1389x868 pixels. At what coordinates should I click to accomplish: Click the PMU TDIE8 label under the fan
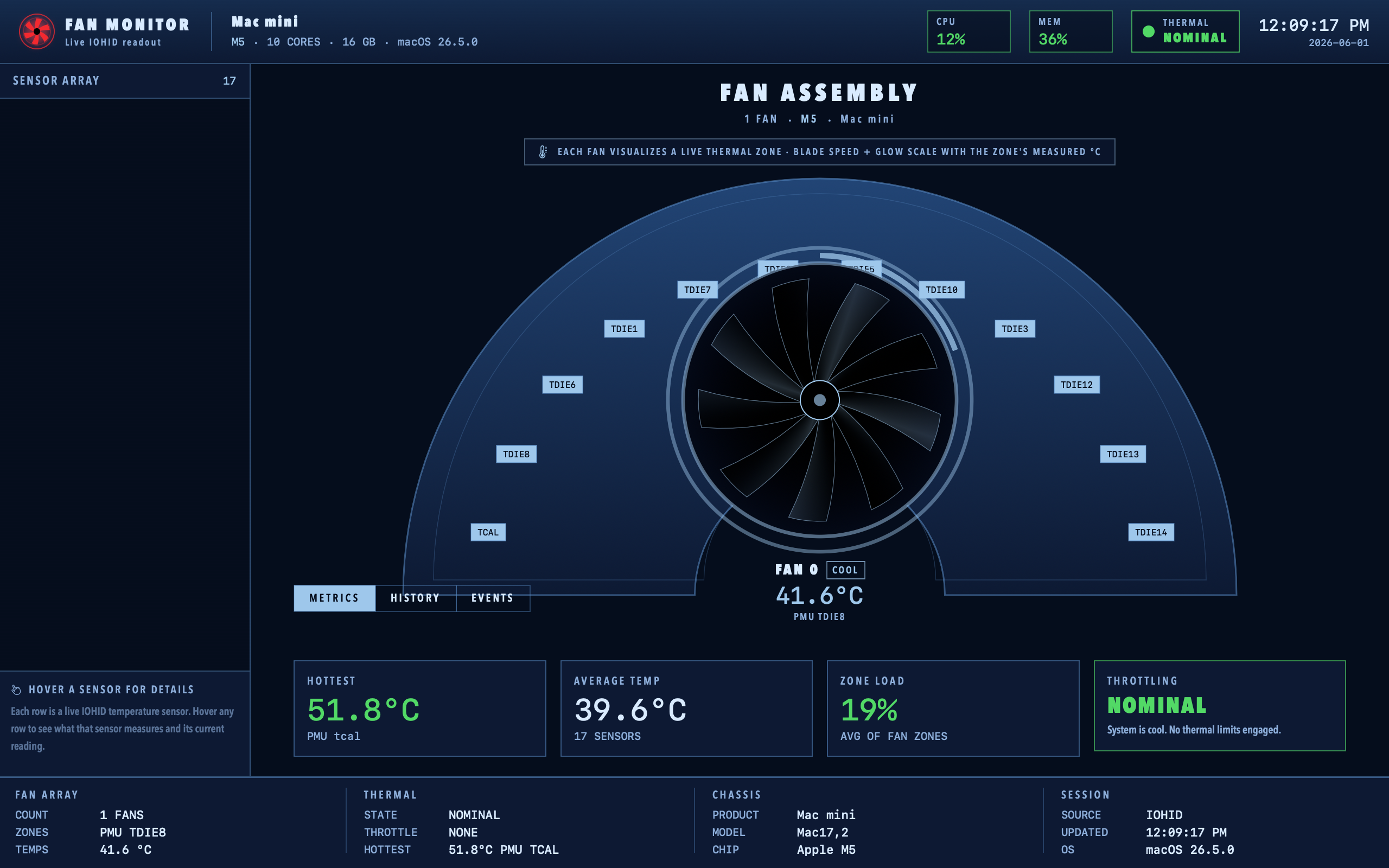click(x=820, y=617)
